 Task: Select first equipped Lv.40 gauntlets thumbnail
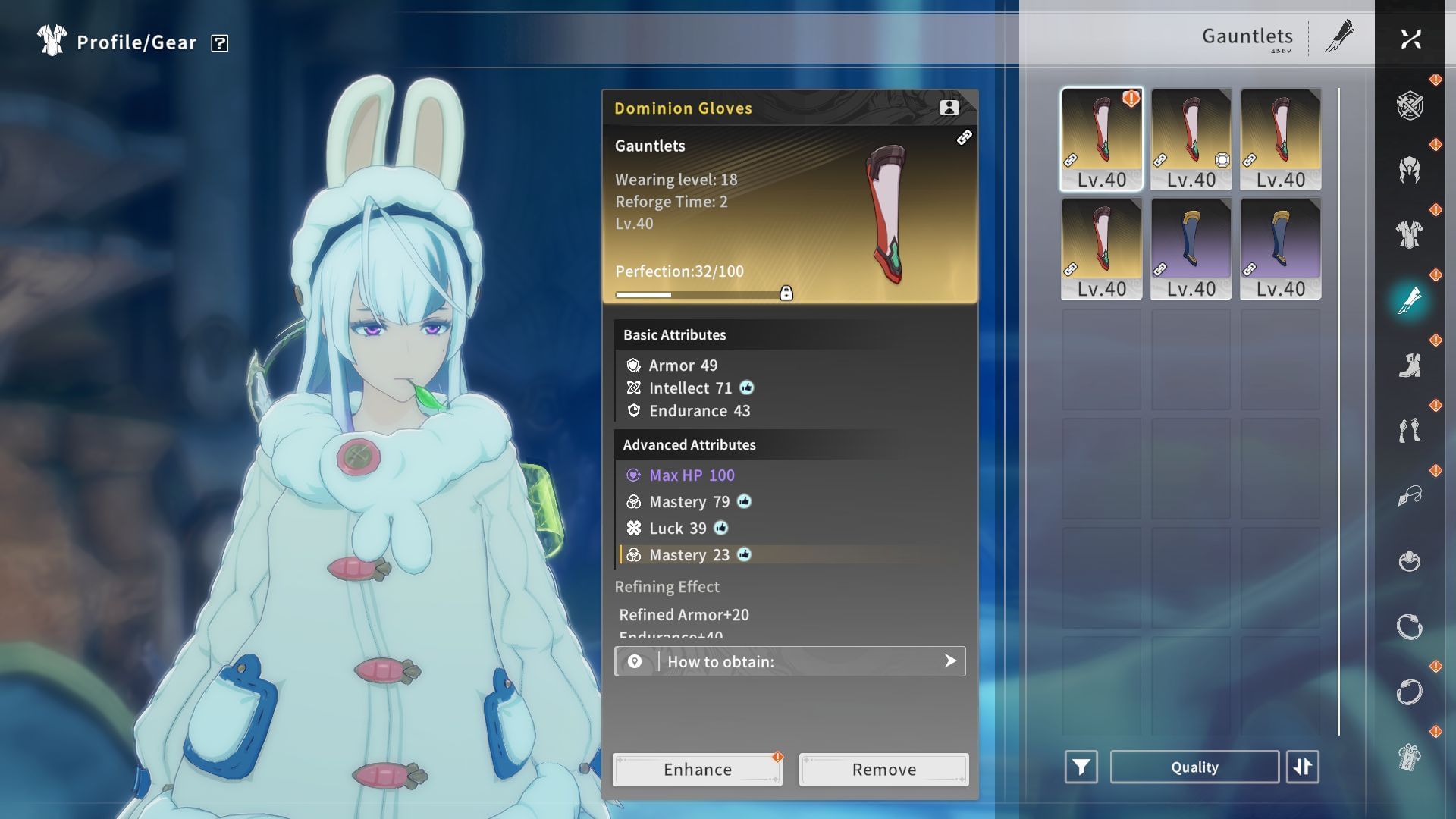[1101, 139]
